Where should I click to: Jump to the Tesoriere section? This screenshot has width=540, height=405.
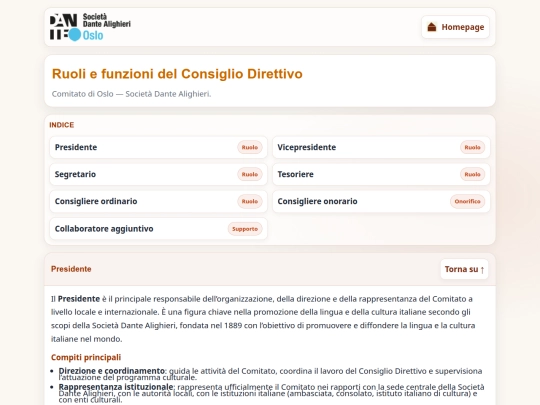(x=381, y=174)
